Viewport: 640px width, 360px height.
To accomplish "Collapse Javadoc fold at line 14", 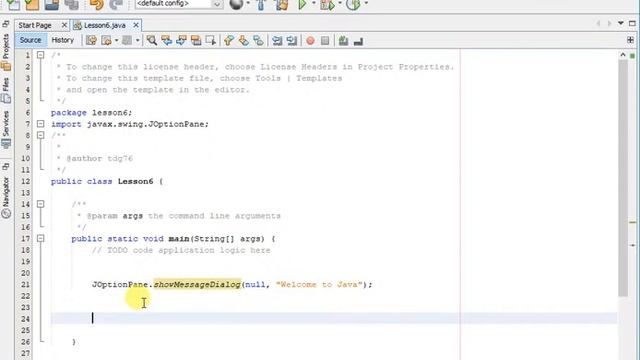I will (x=40, y=204).
